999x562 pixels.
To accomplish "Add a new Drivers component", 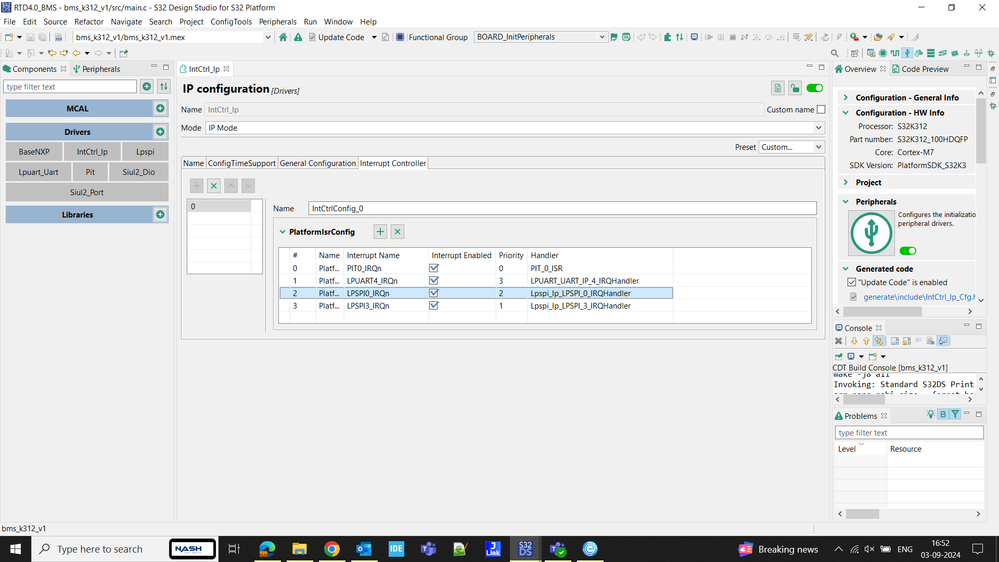I will pos(160,132).
